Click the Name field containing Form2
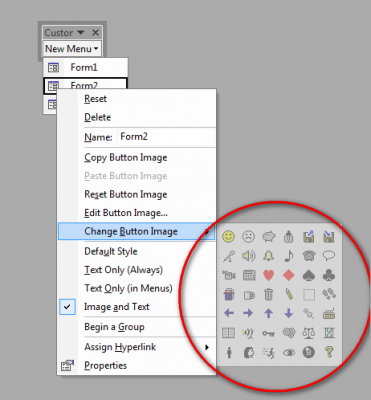The width and height of the screenshot is (371, 400). click(x=167, y=137)
